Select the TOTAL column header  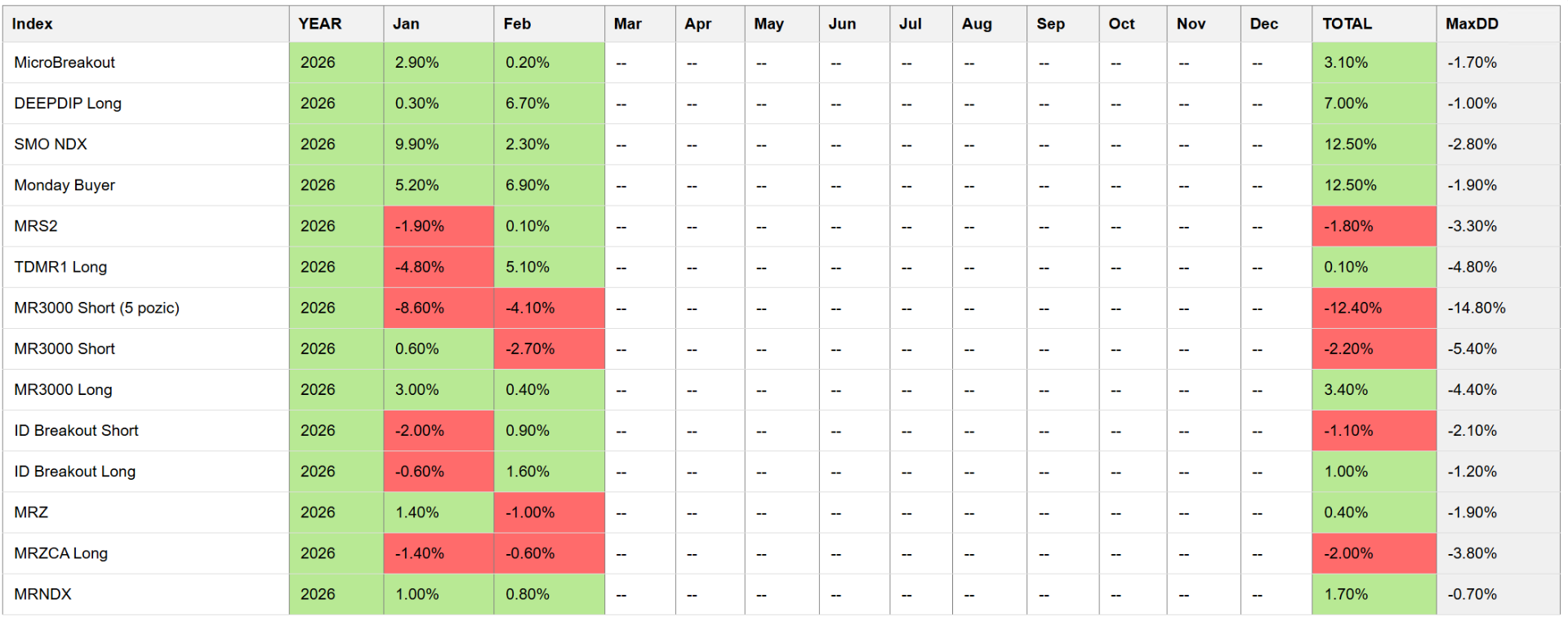[x=1347, y=24]
